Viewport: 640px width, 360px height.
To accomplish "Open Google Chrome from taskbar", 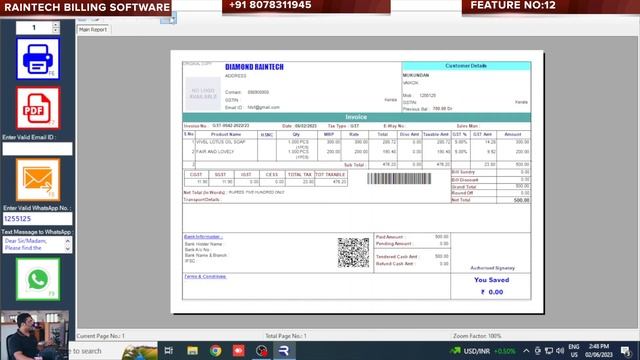I will point(216,351).
